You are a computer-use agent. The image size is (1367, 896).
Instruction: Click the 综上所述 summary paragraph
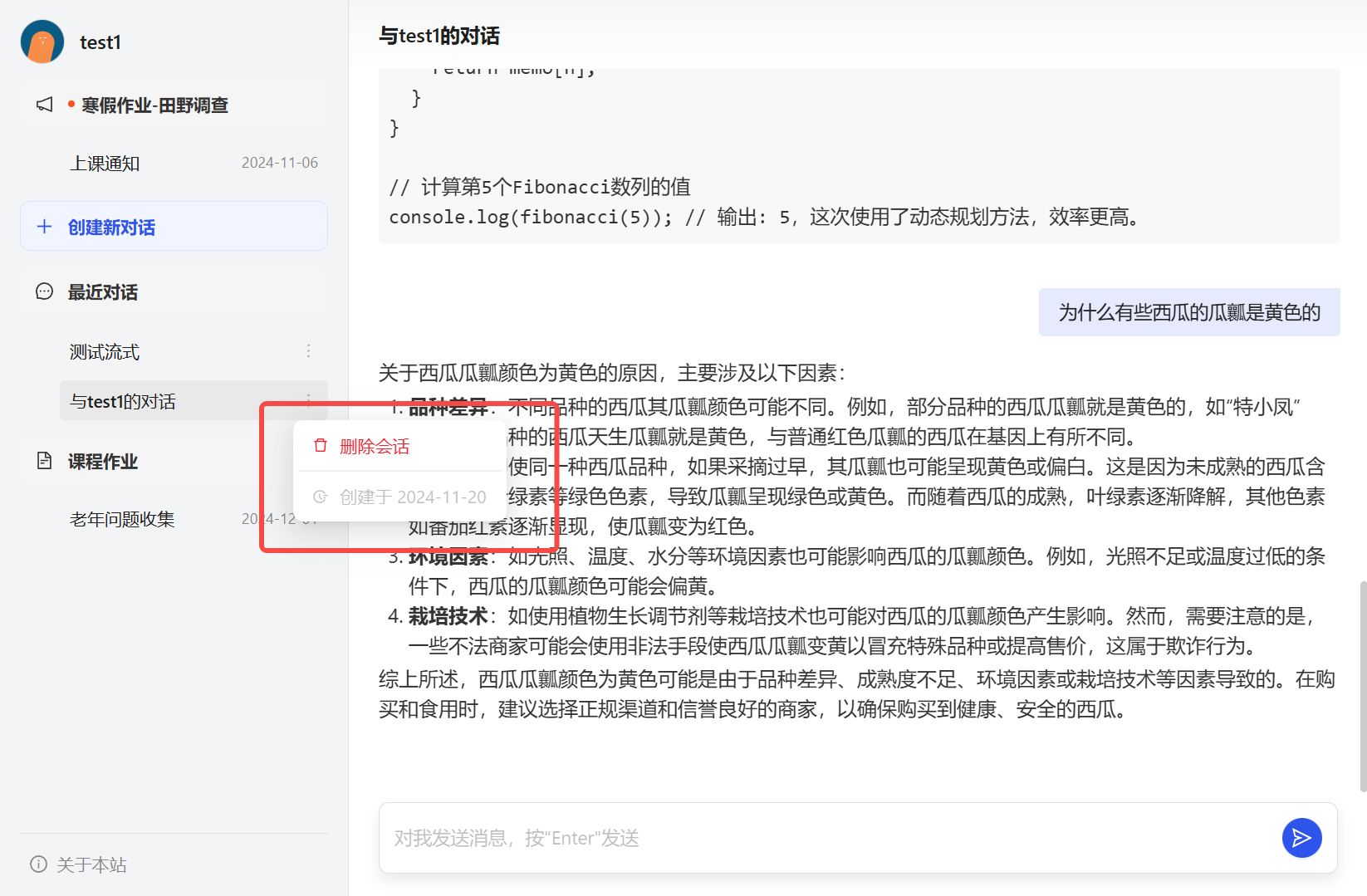point(857,694)
